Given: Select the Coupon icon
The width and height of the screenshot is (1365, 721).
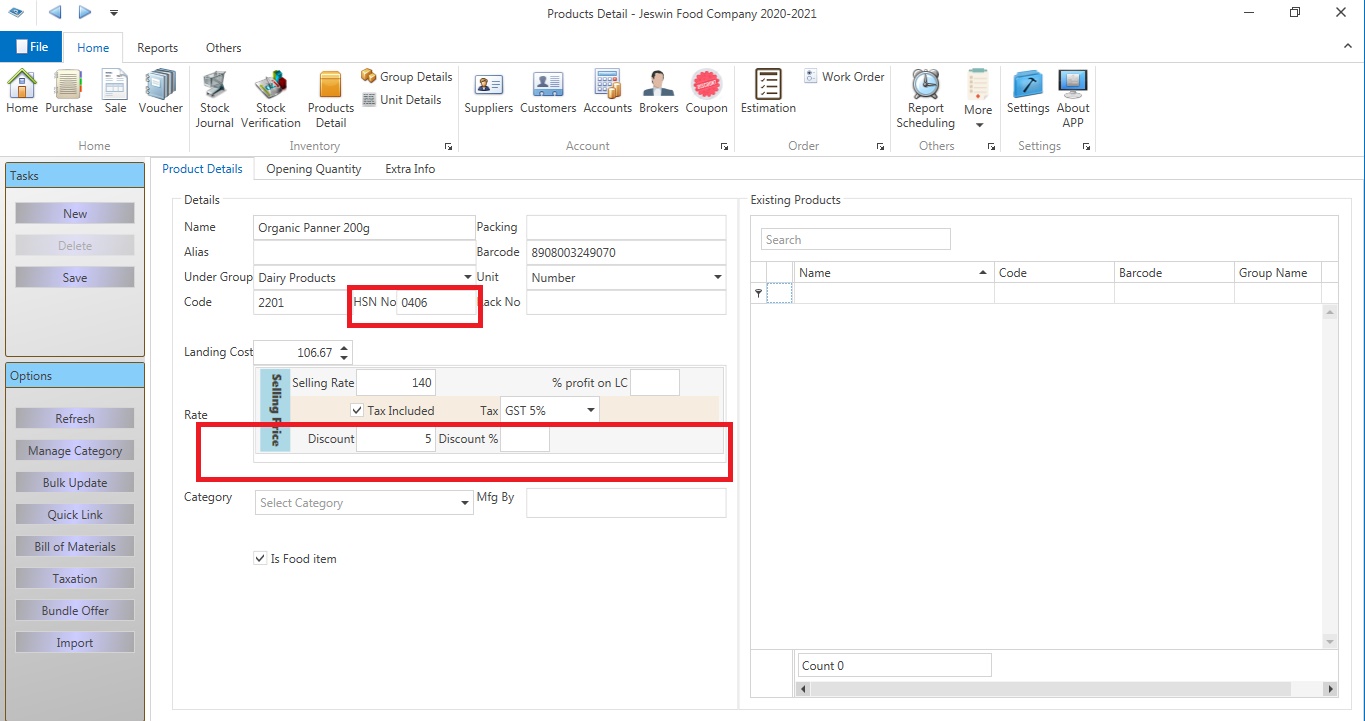Looking at the screenshot, I should (x=706, y=92).
